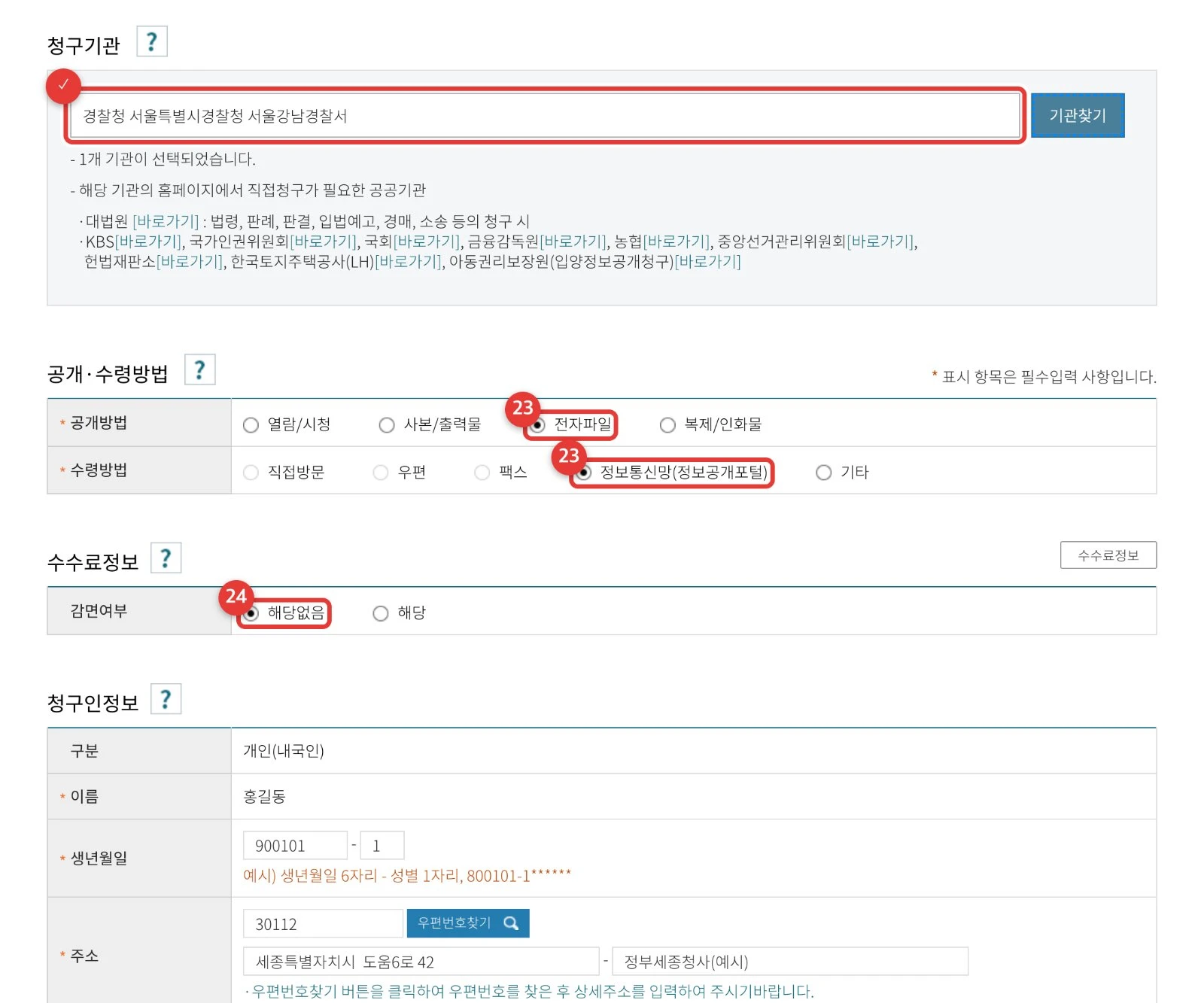Viewport: 1204px width, 1003px height.
Task: Open 농협 바로가기 link
Action: click(676, 242)
